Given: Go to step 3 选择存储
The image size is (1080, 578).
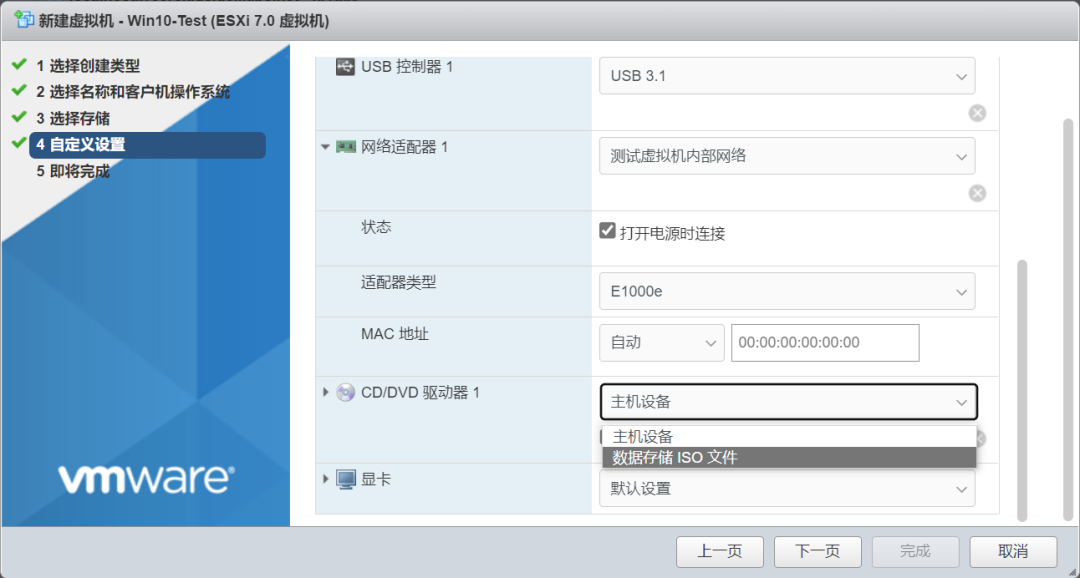Looking at the screenshot, I should [x=73, y=118].
